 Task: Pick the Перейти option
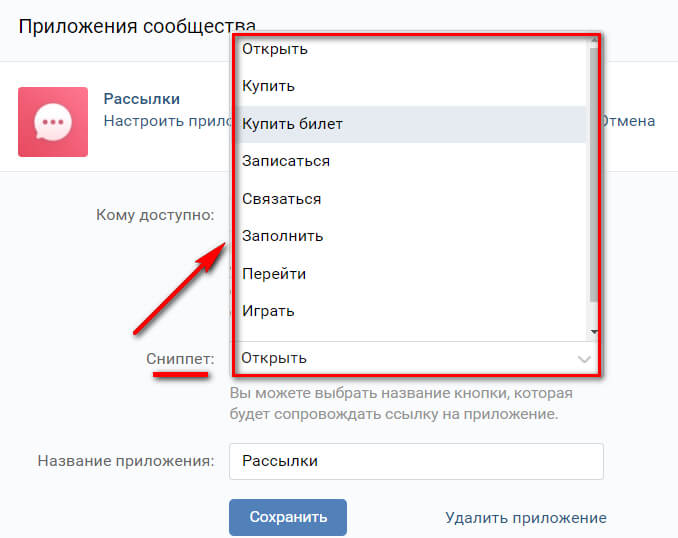click(x=274, y=274)
